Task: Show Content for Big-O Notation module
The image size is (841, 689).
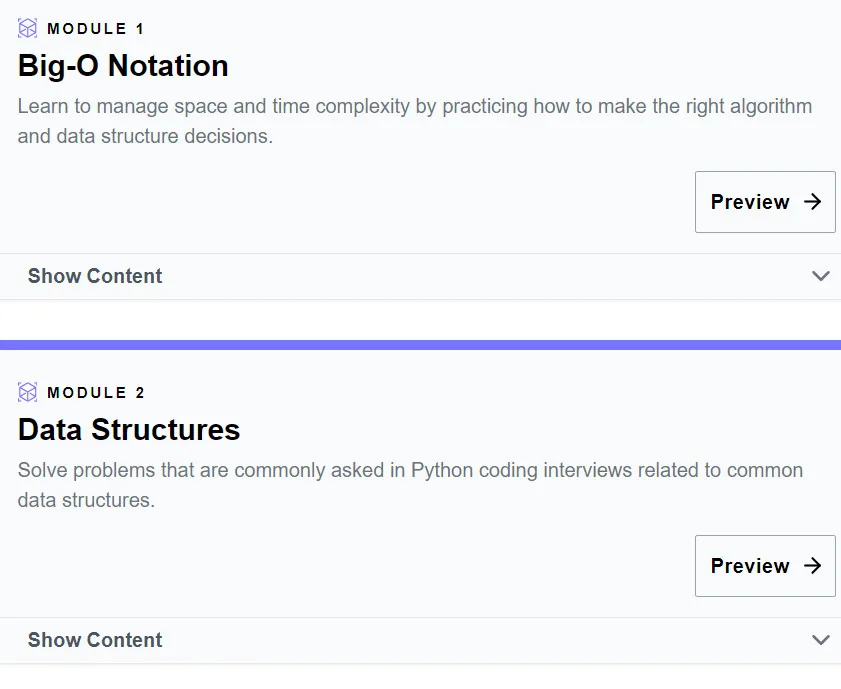Action: coord(95,276)
